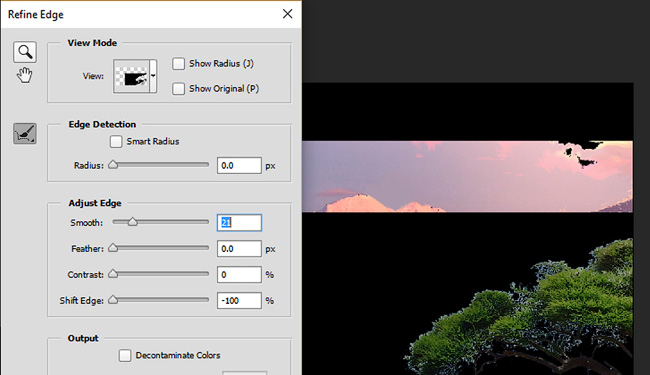Click the Feather px value field
The height and width of the screenshot is (375, 650).
[239, 249]
